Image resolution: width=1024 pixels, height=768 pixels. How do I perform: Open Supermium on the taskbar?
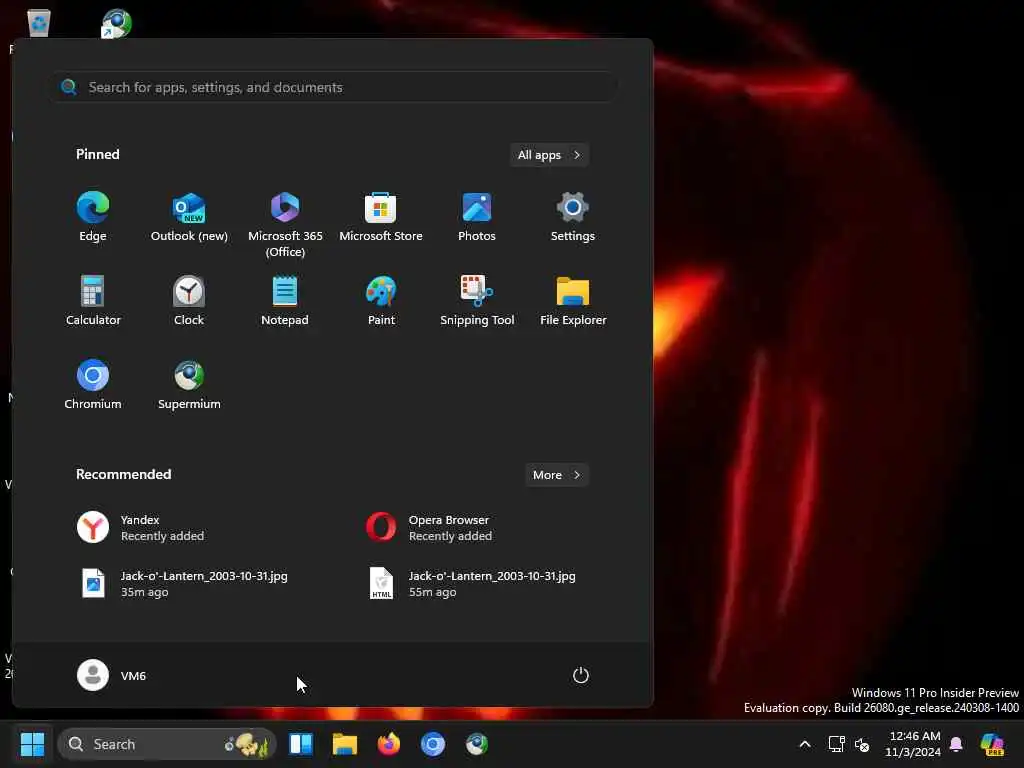(x=477, y=744)
